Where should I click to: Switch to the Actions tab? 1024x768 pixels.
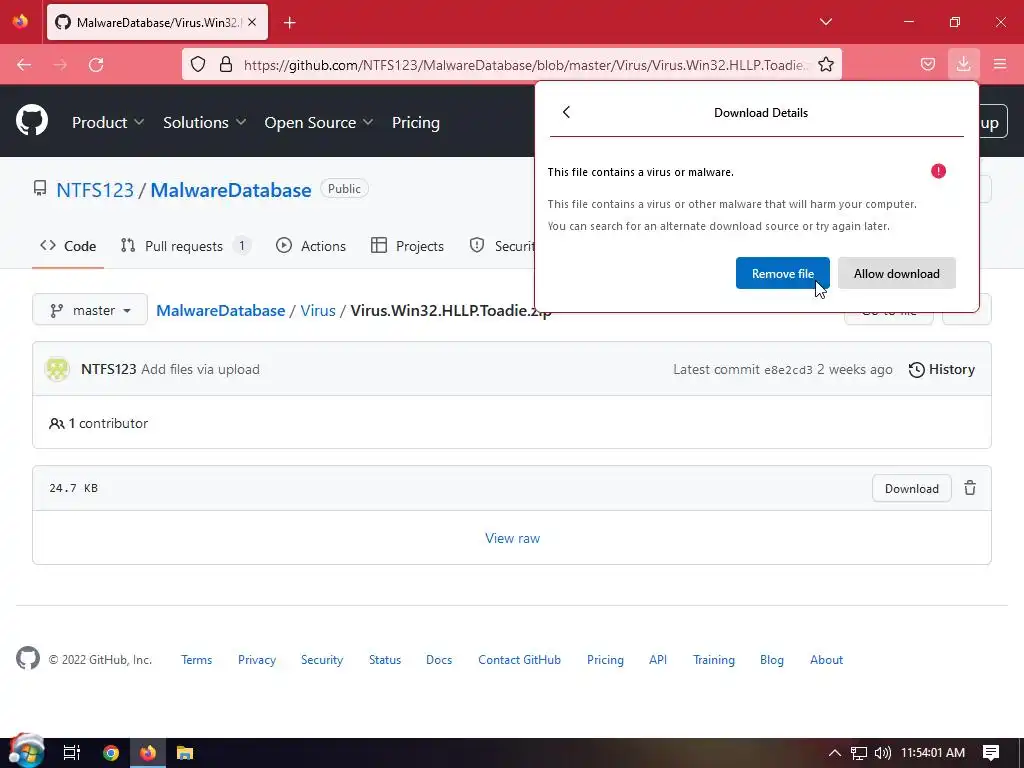tap(311, 246)
